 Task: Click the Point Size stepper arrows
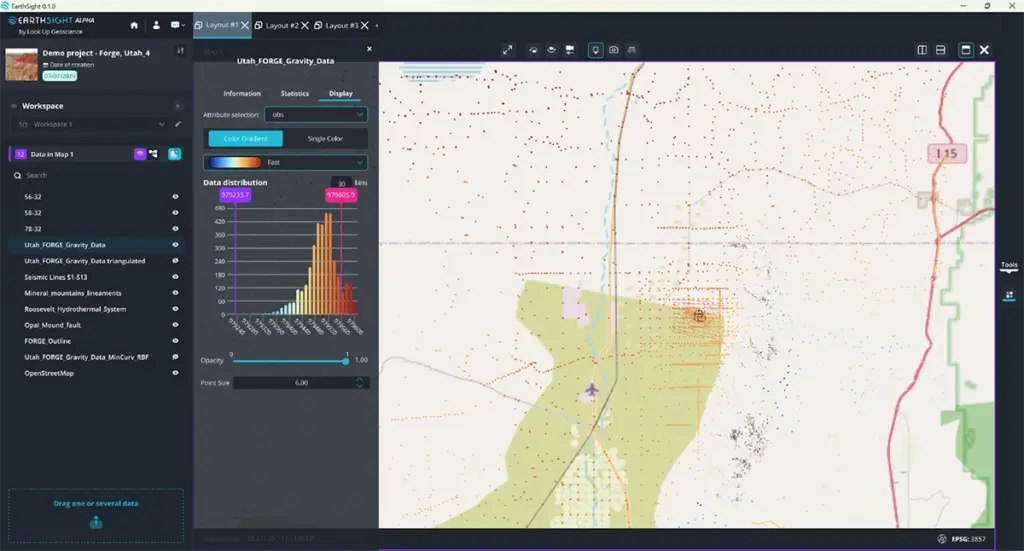[359, 383]
